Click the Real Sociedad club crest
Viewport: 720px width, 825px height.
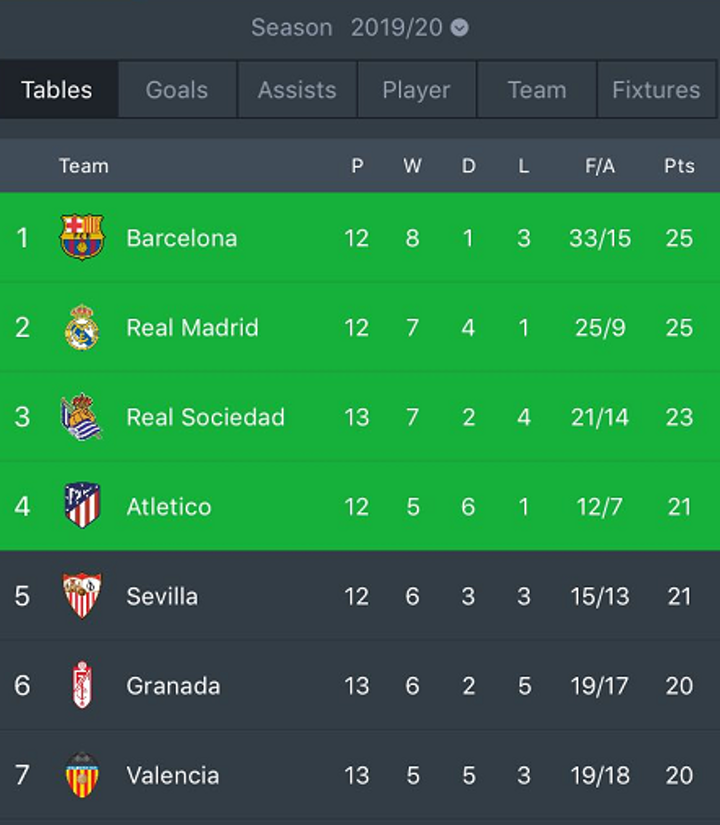pos(82,416)
